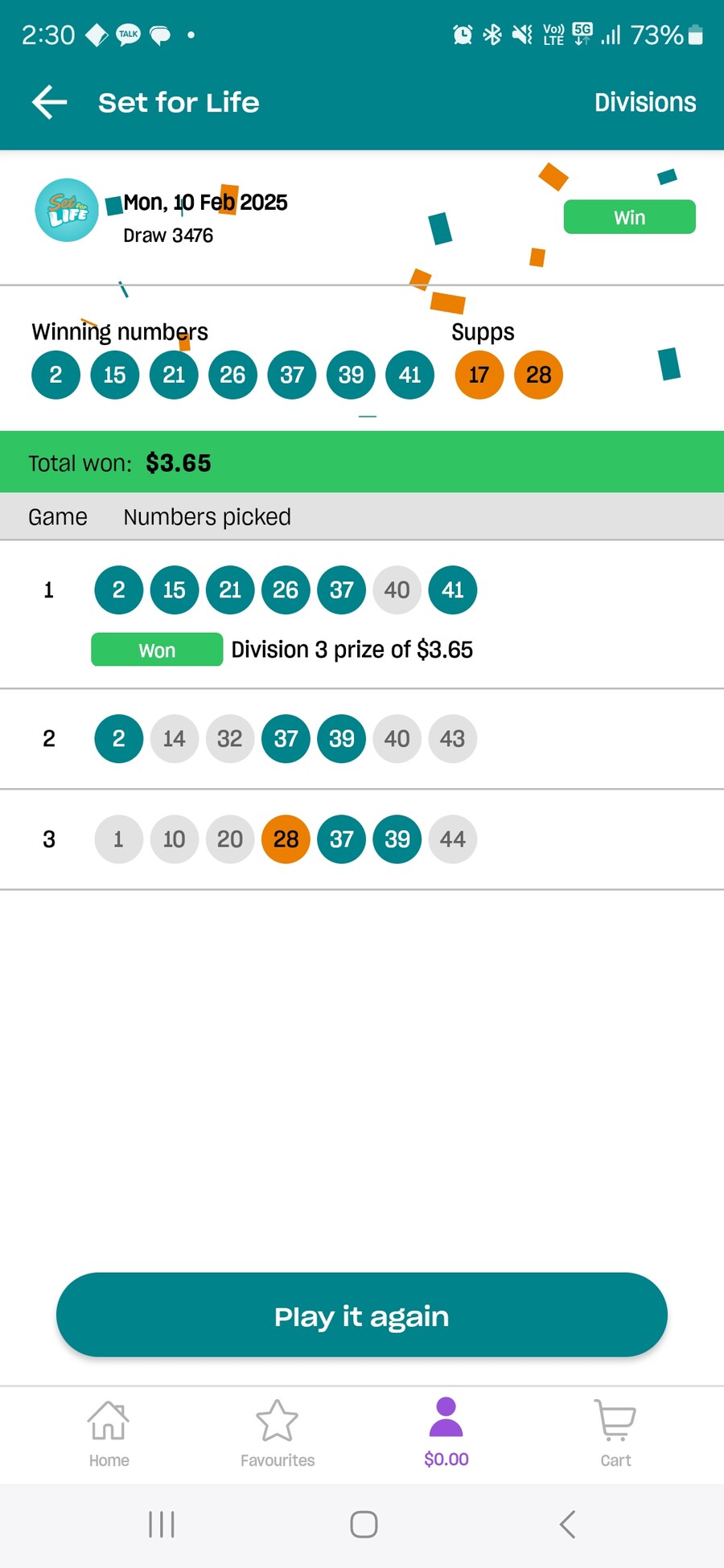Tap the Set for Life logo

pyautogui.click(x=67, y=211)
